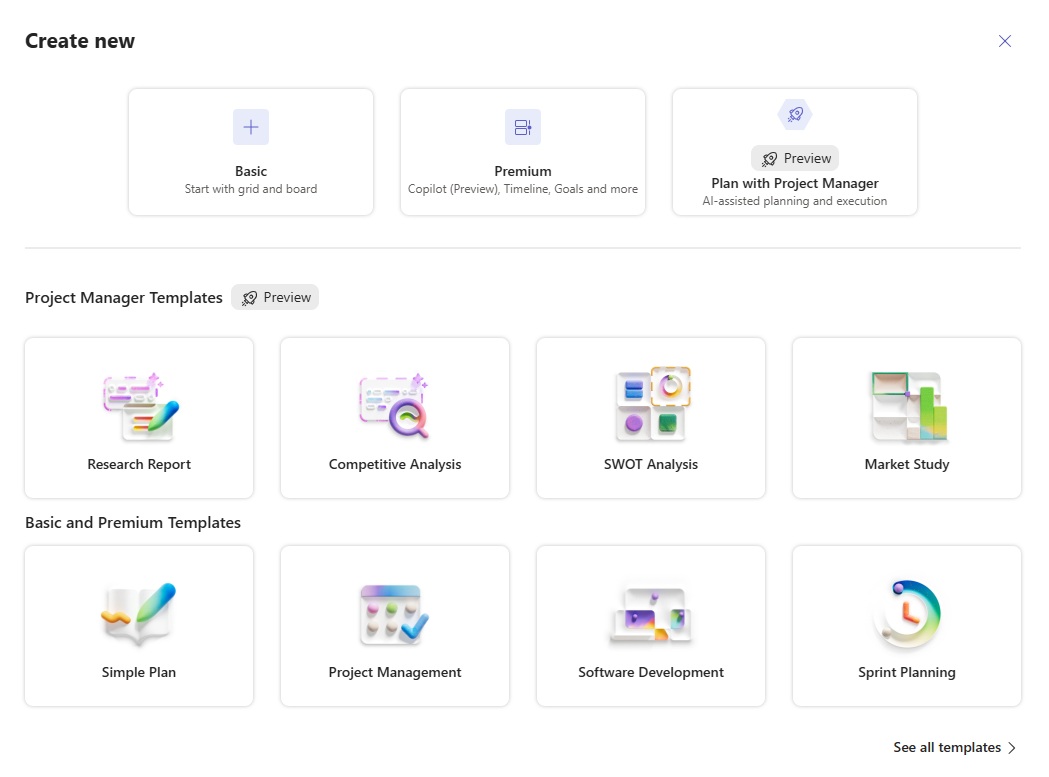Click the Preview badge beside Project Manager Templates
Screen dimensions: 1049x777
(x=275, y=297)
